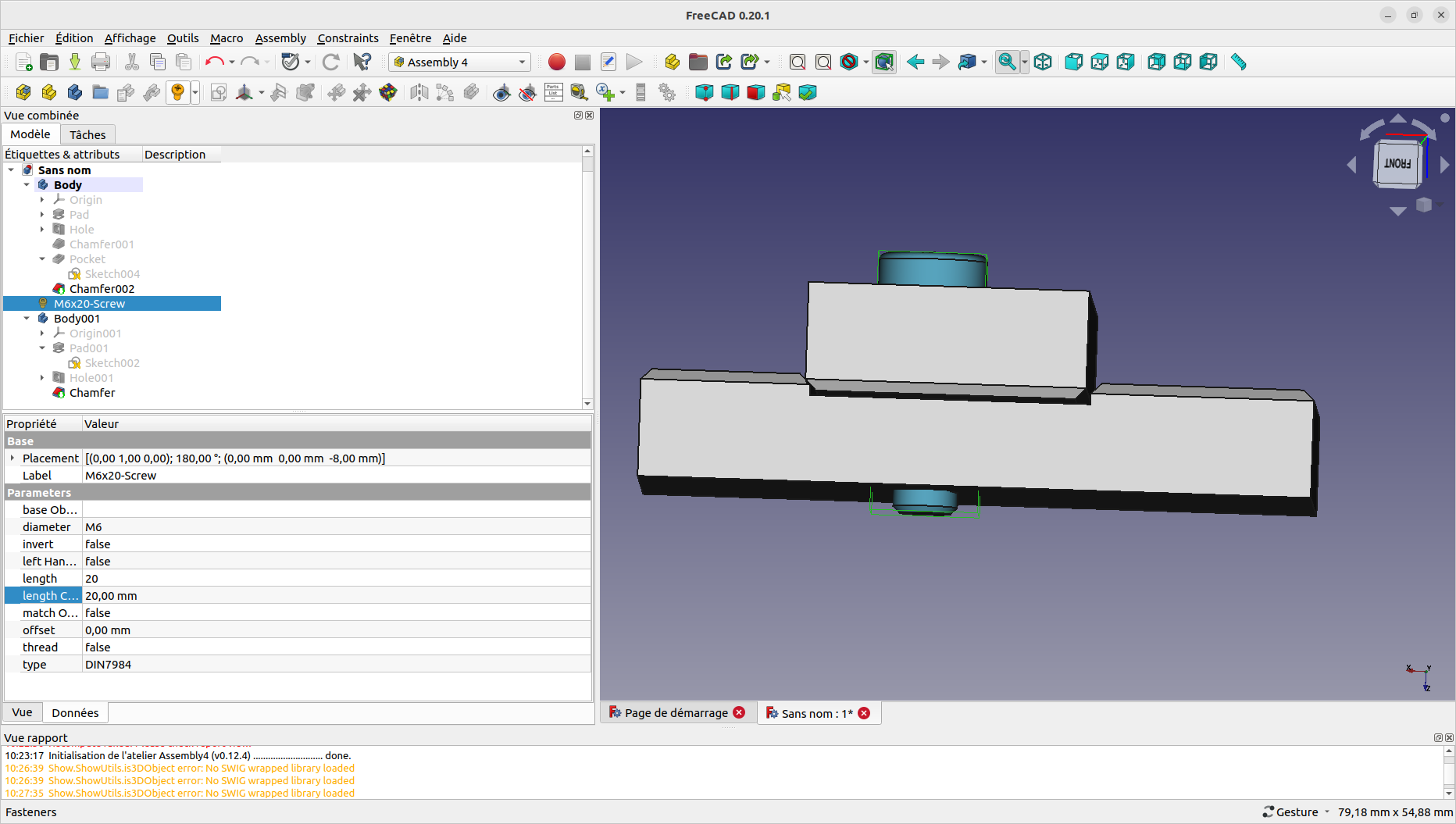Select the Isometric view cube icon
The height and width of the screenshot is (824, 1456).
tap(1043, 62)
